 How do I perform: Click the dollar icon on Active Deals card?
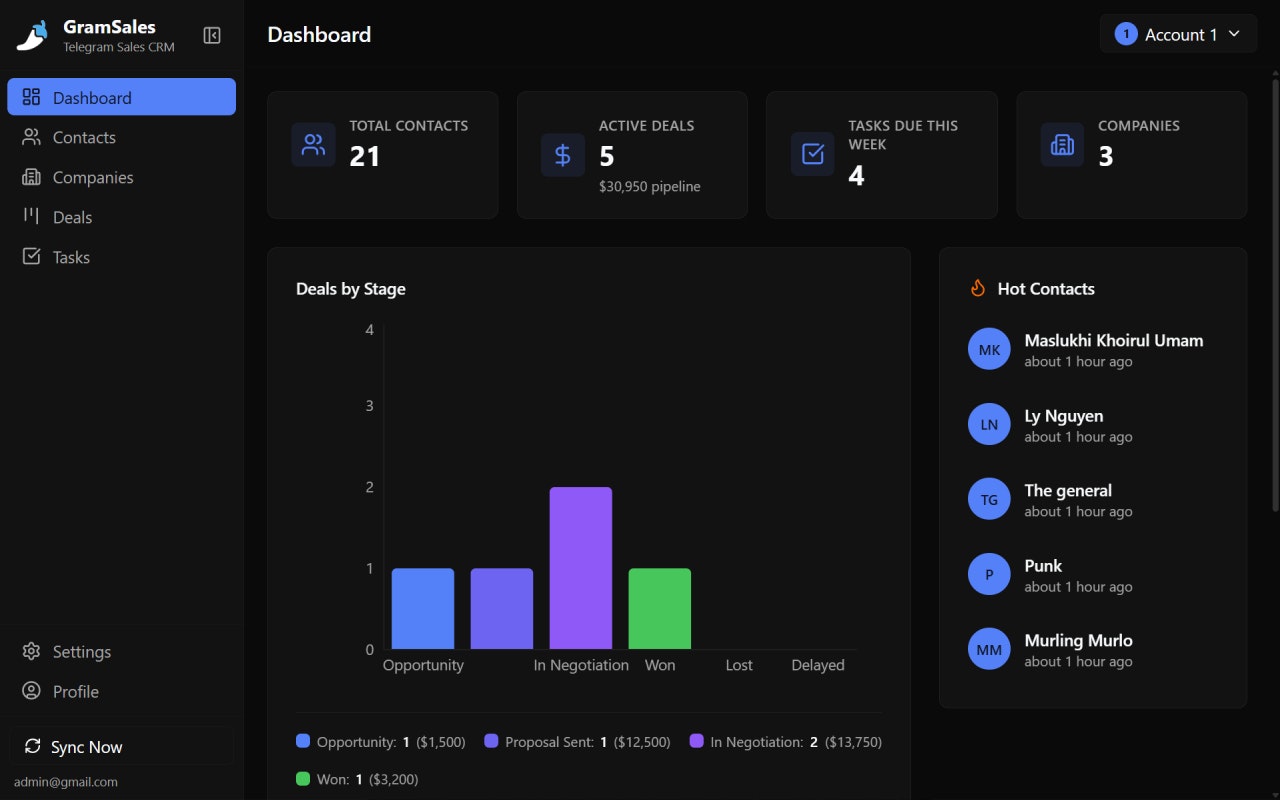(562, 155)
